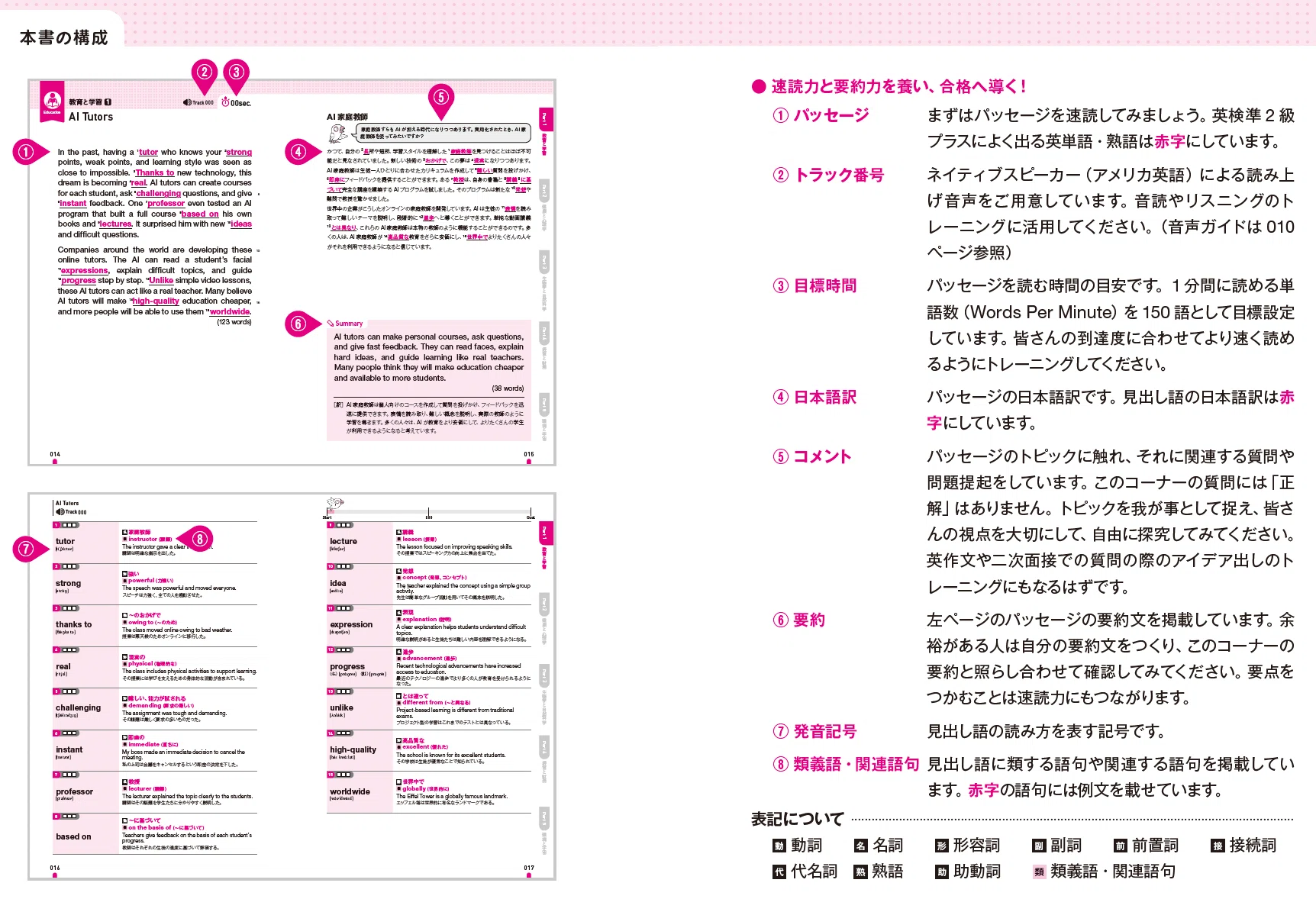Screen dimensions: 1316x899
Task: Tick the check boxes above the word 'lecture'
Action: tap(344, 525)
